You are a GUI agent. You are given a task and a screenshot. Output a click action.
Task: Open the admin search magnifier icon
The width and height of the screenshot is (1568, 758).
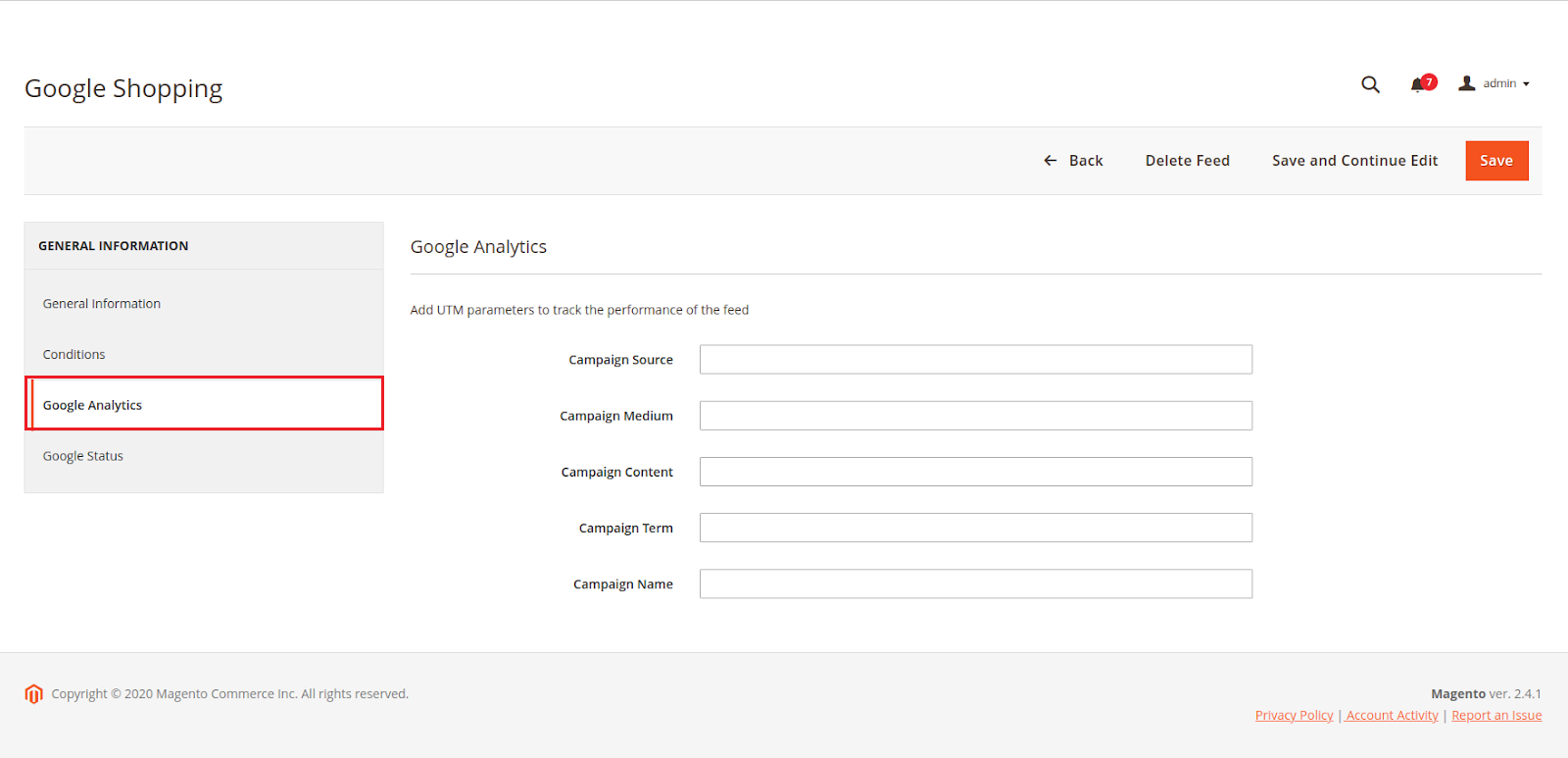[1370, 84]
